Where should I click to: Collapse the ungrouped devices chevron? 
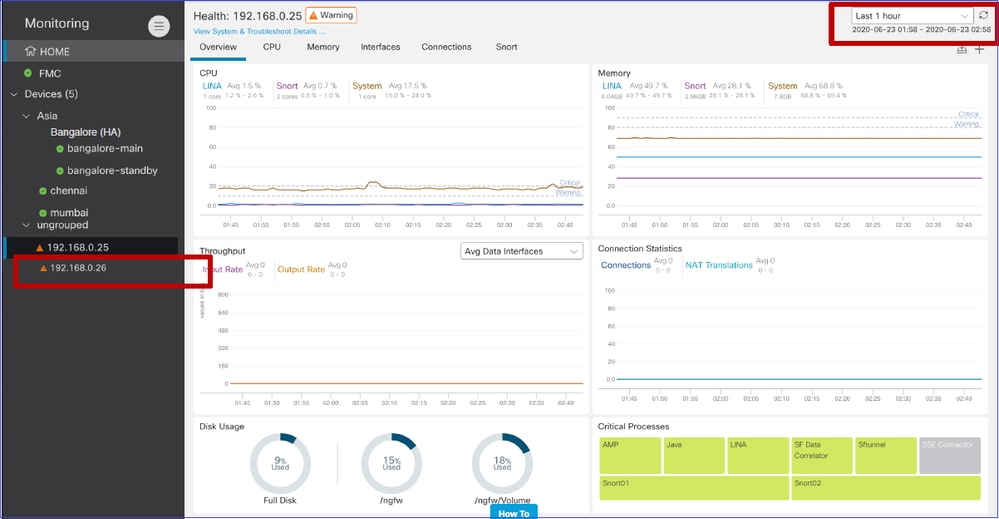click(26, 225)
